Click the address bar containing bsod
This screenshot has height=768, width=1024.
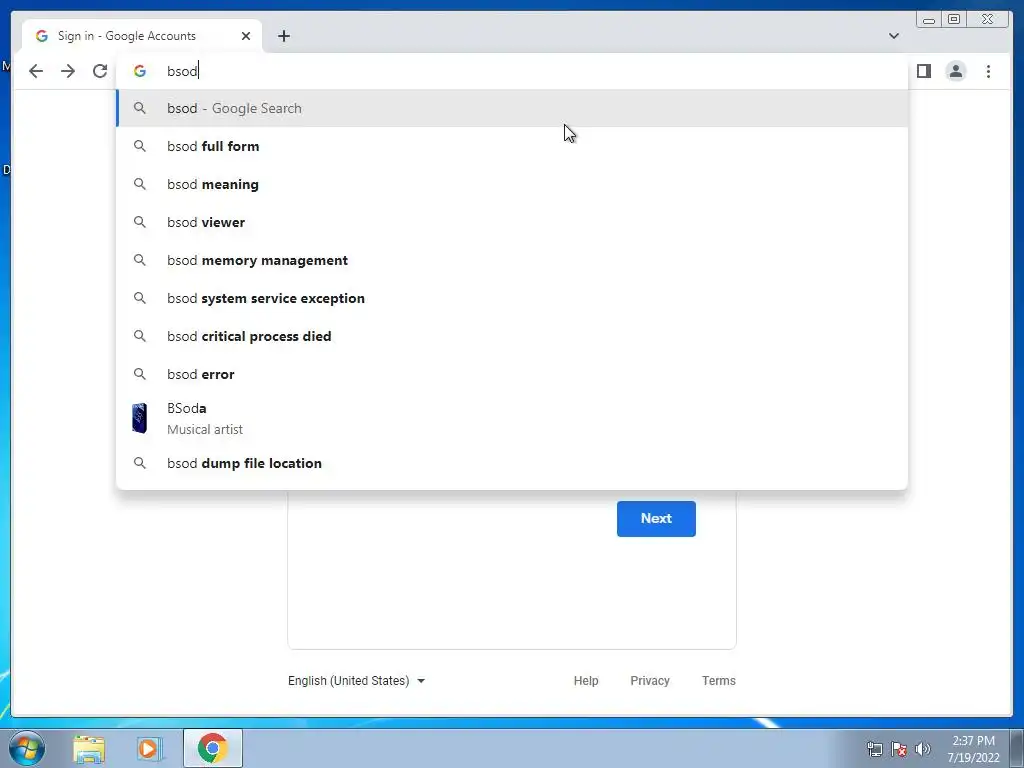click(x=512, y=71)
